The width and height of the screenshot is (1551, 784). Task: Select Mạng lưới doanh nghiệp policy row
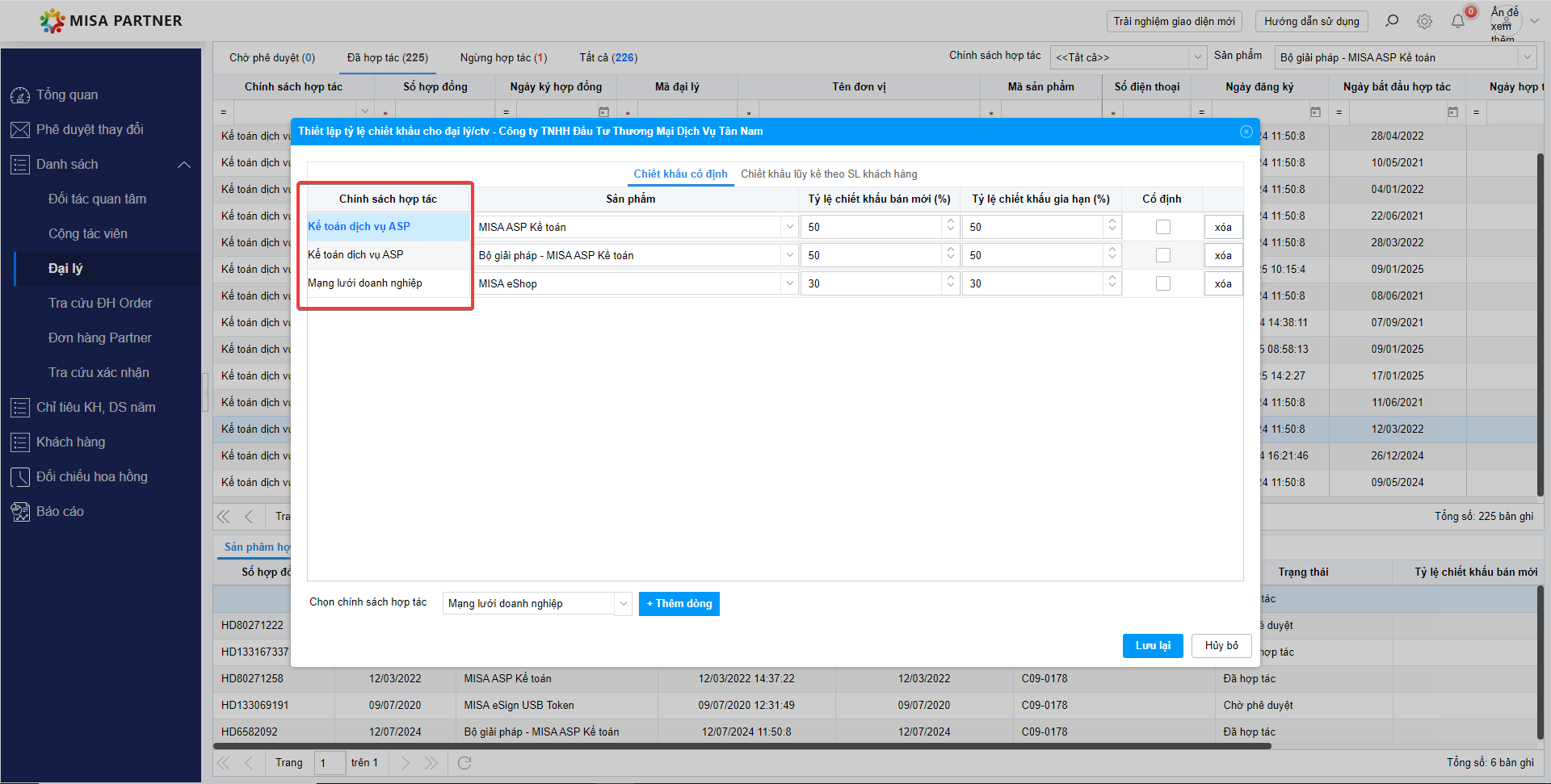pos(389,283)
